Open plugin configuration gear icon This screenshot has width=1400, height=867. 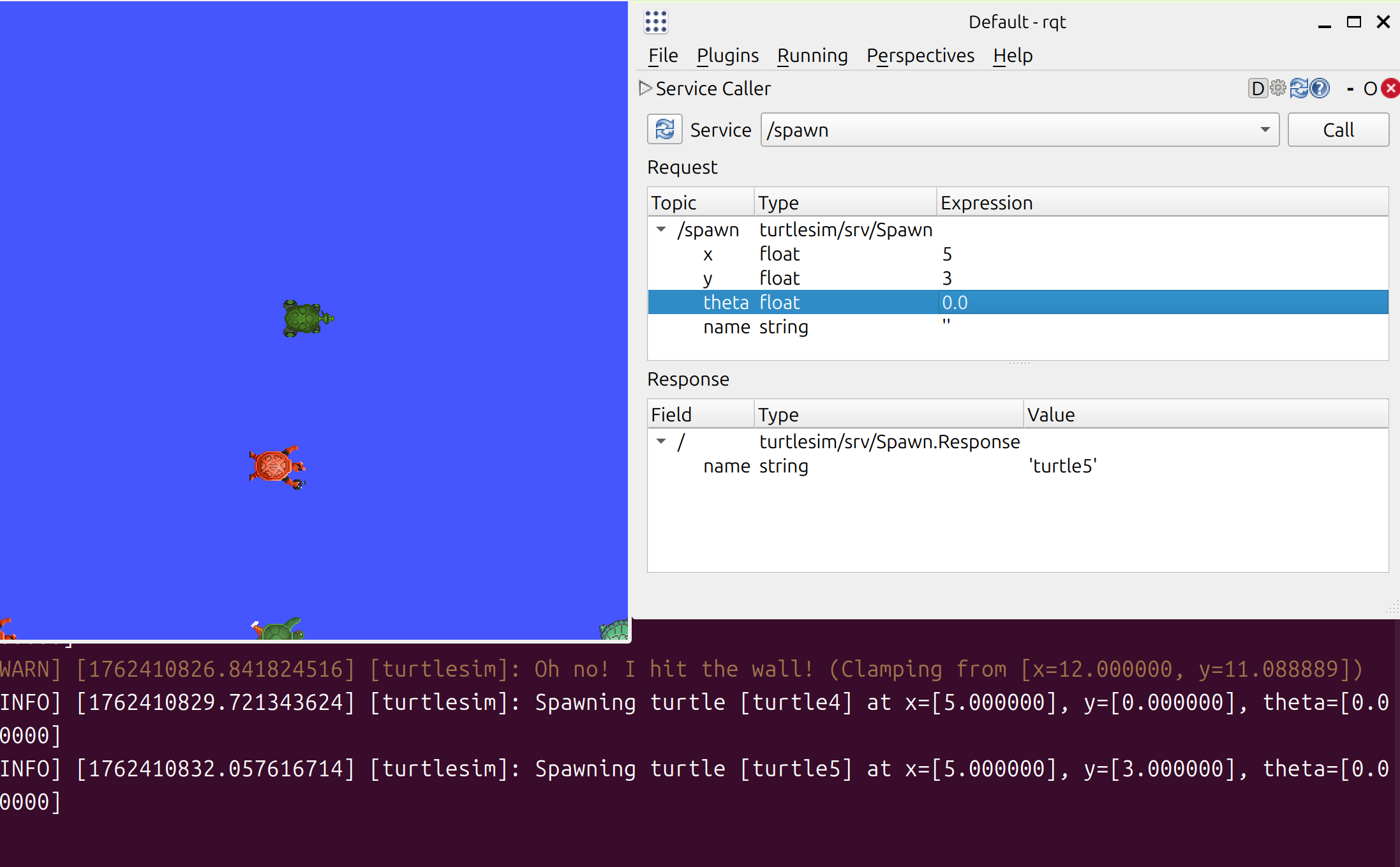point(1278,88)
